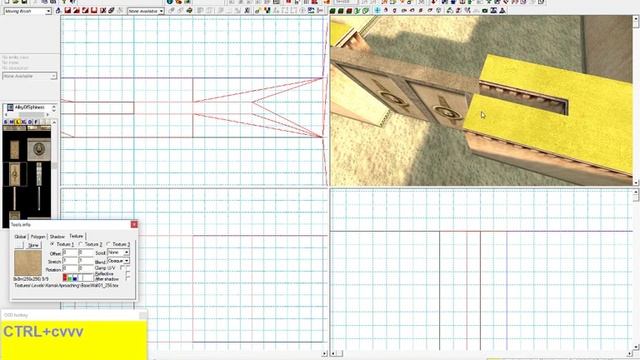640x360 pixels.
Task: Click the black camera-like icon in right toolbar
Action: click(x=485, y=11)
